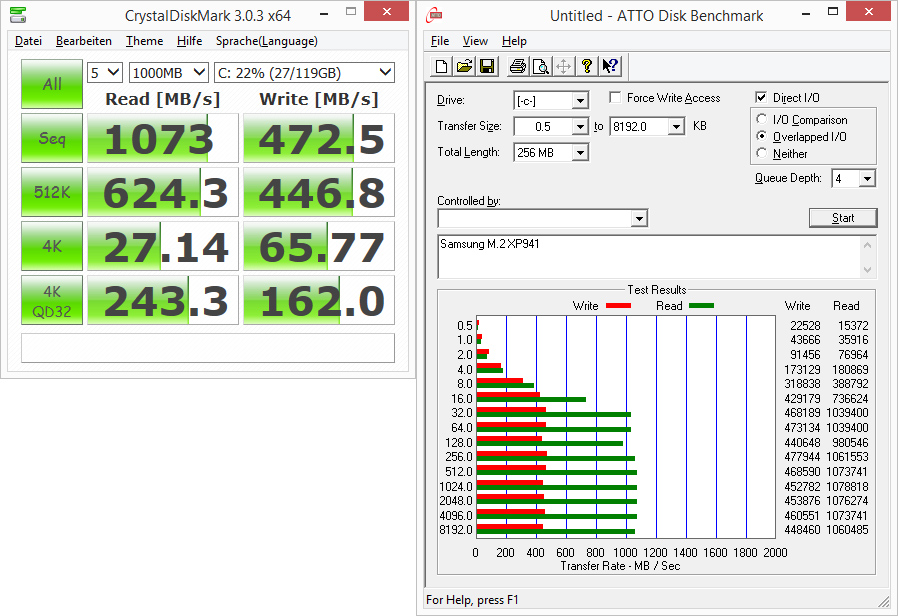Viewport: 898px width, 616px height.
Task: Open the Help menu in ATTO
Action: click(x=514, y=41)
